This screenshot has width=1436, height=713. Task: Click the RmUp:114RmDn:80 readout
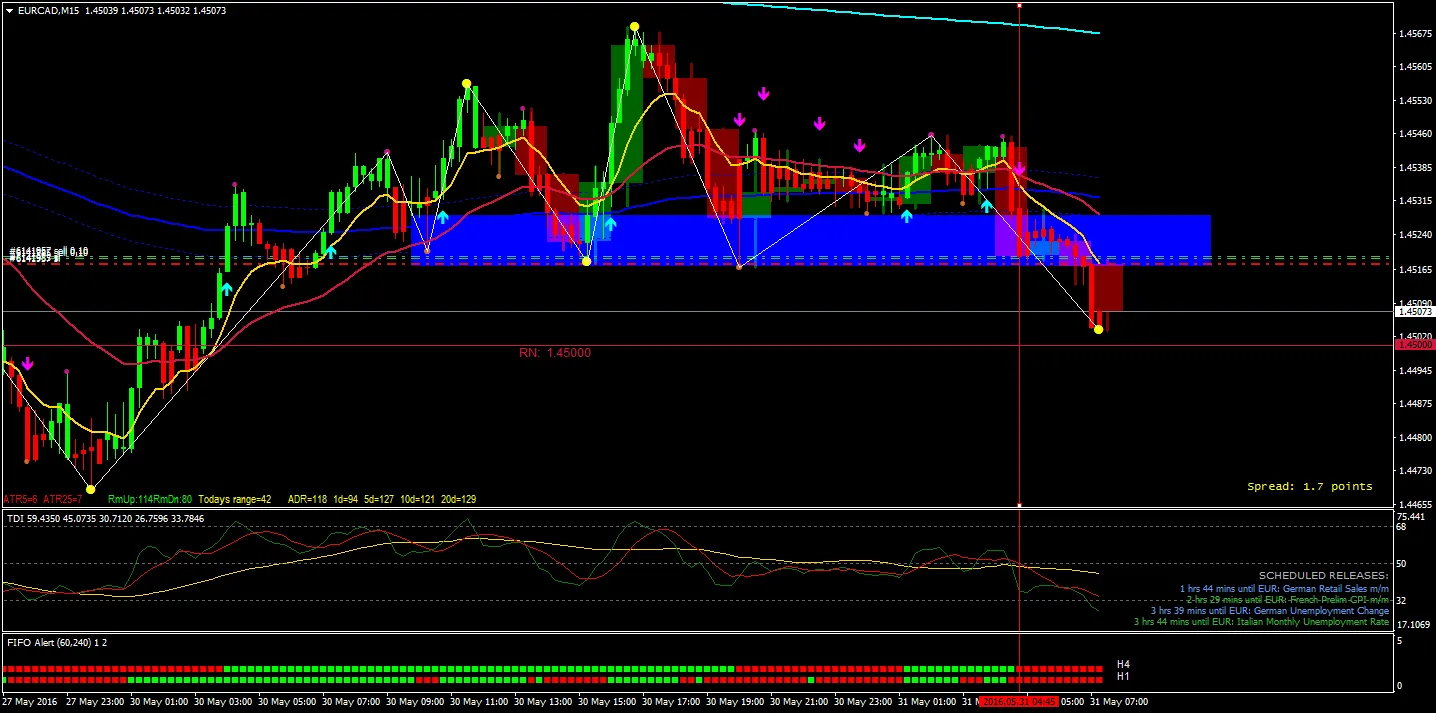pyautogui.click(x=150, y=499)
